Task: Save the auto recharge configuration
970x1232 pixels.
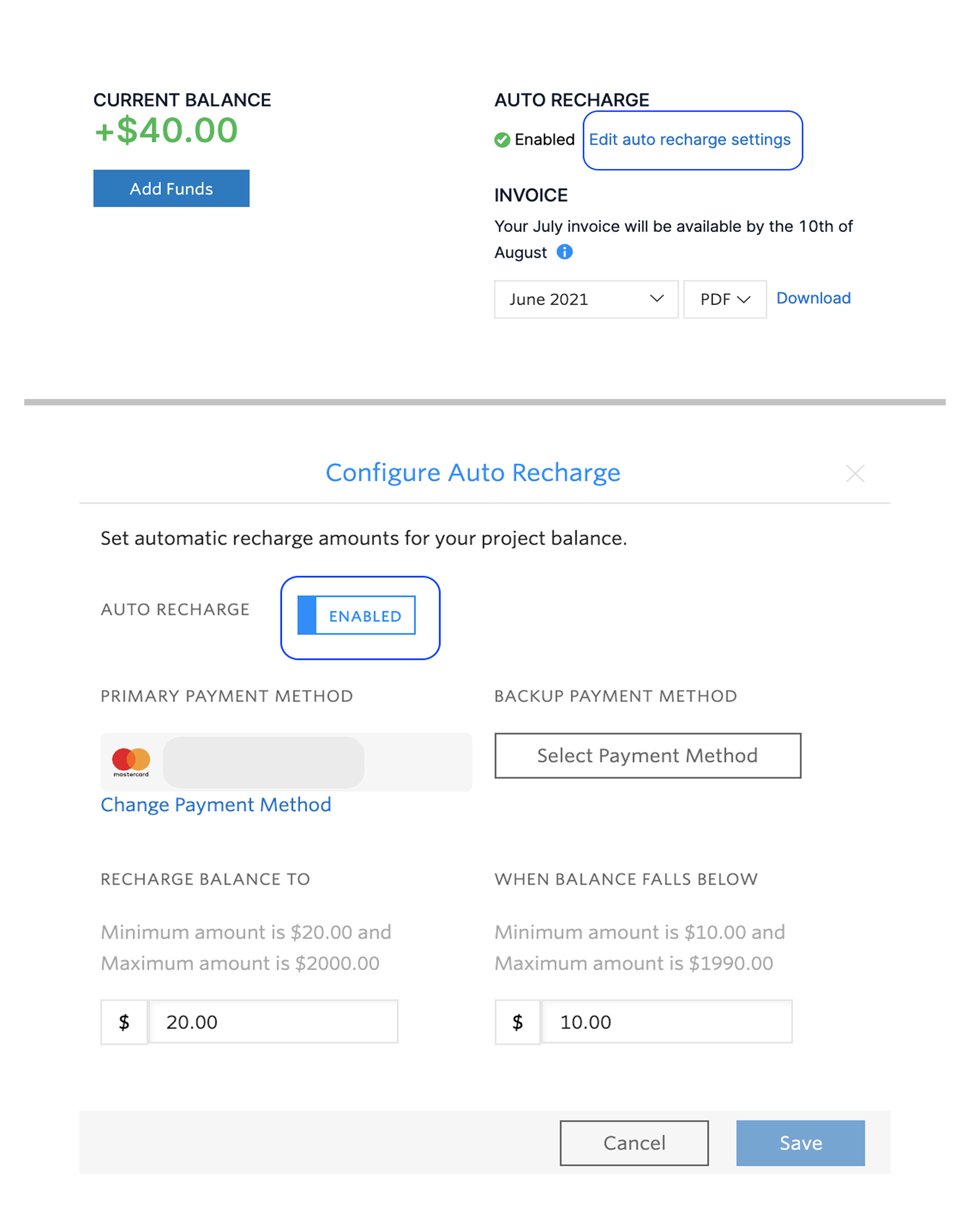Action: [x=800, y=1143]
